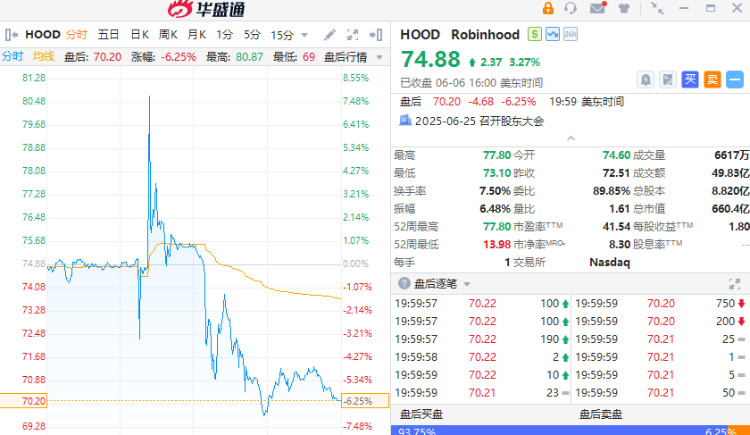This screenshot has height=435, width=750.
Task: Select the 19:59:59 trade with volume 23
Action: click(481, 393)
